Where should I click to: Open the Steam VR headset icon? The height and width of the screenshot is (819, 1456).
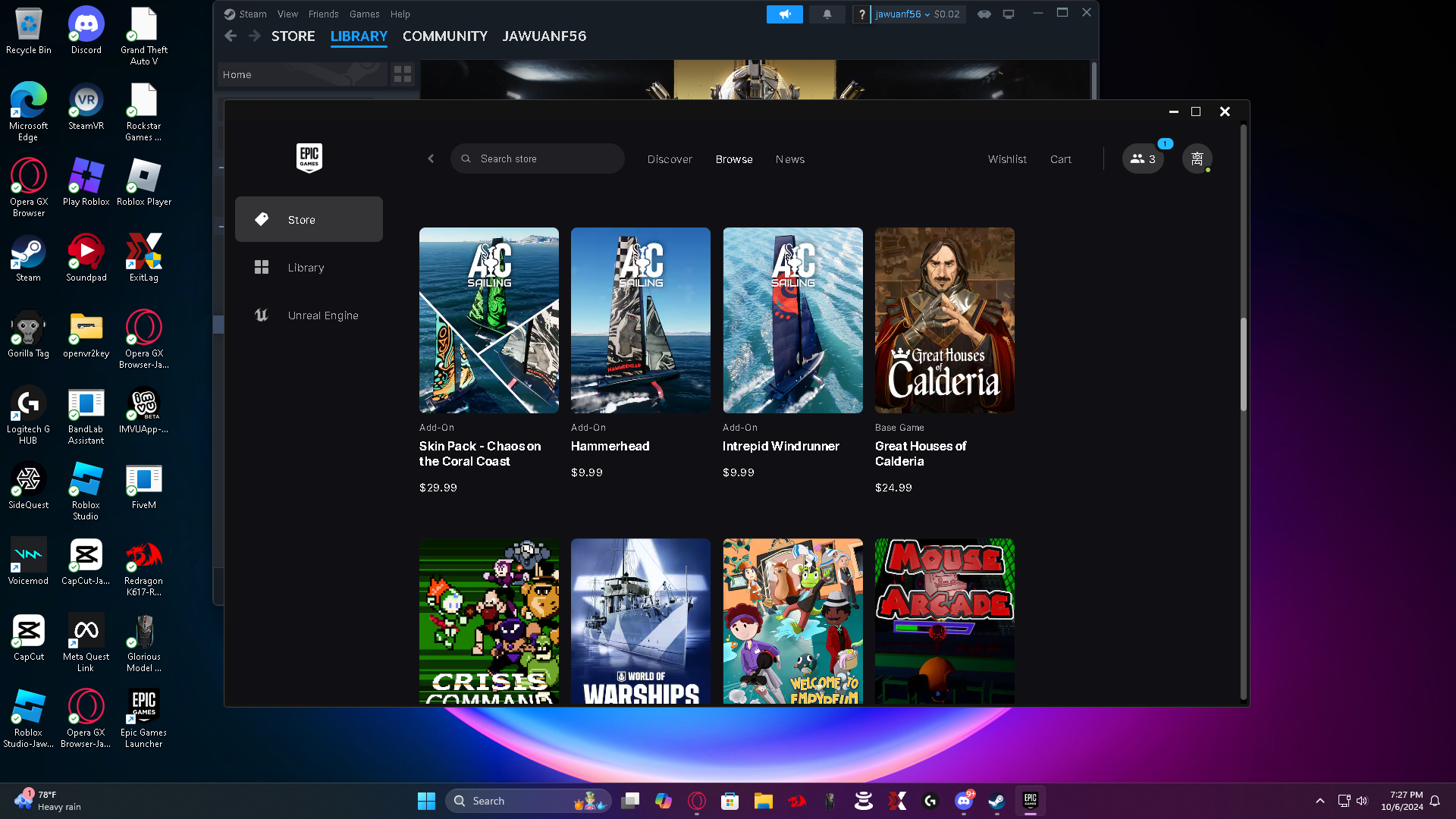coord(984,14)
